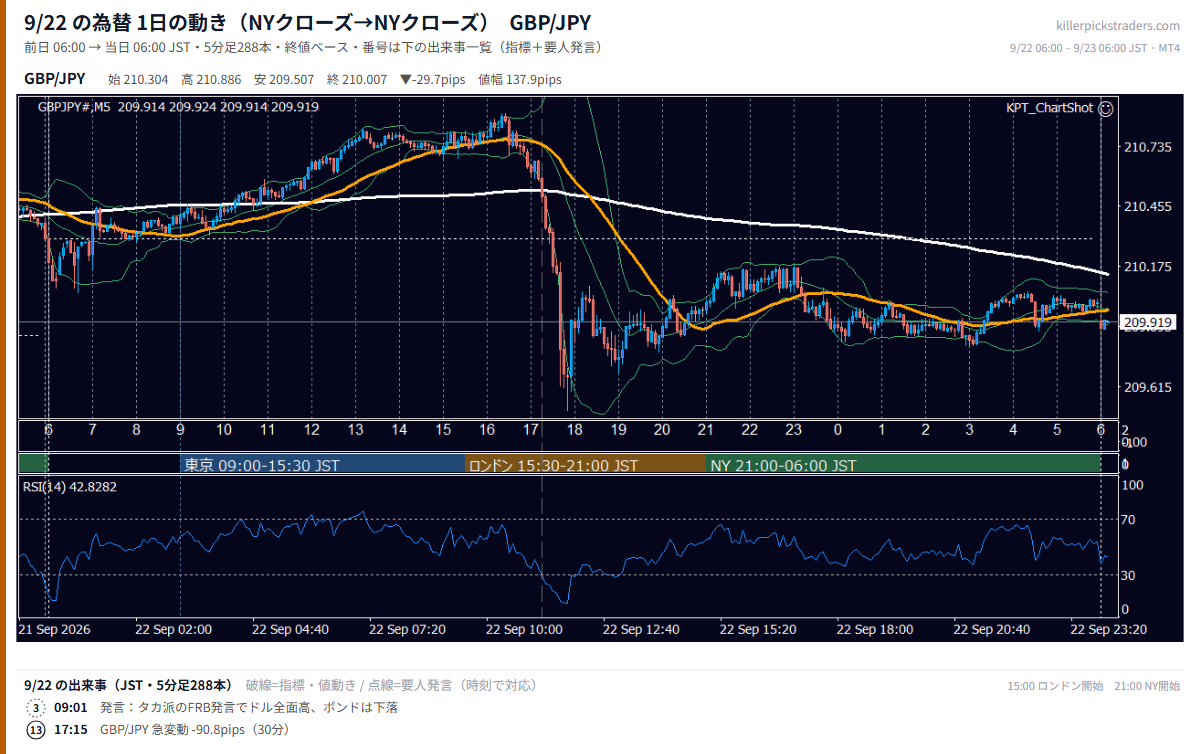Click the high price 高 210.886
Image resolution: width=1200 pixels, height=754 pixels.
click(x=213, y=80)
